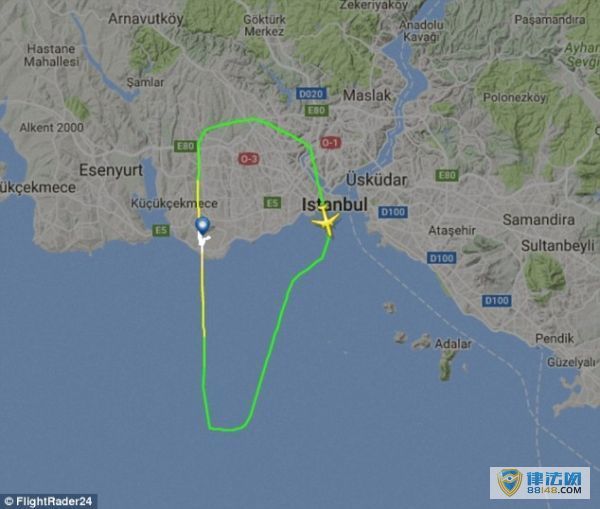The height and width of the screenshot is (509, 600).
Task: Click the D020 road shield
Action: pos(311,93)
